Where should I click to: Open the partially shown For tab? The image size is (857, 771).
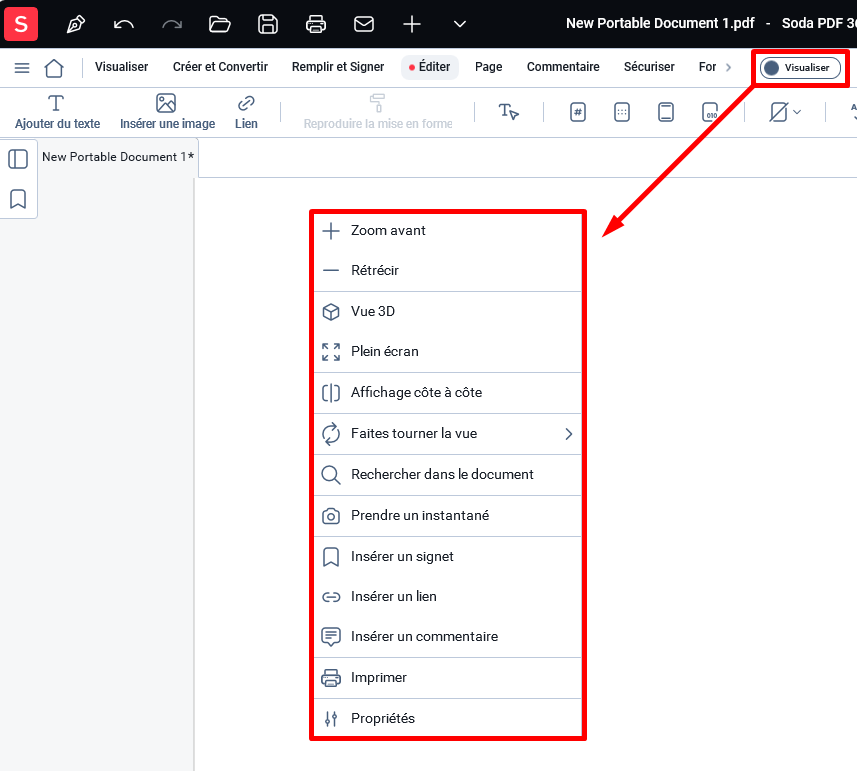(x=707, y=67)
